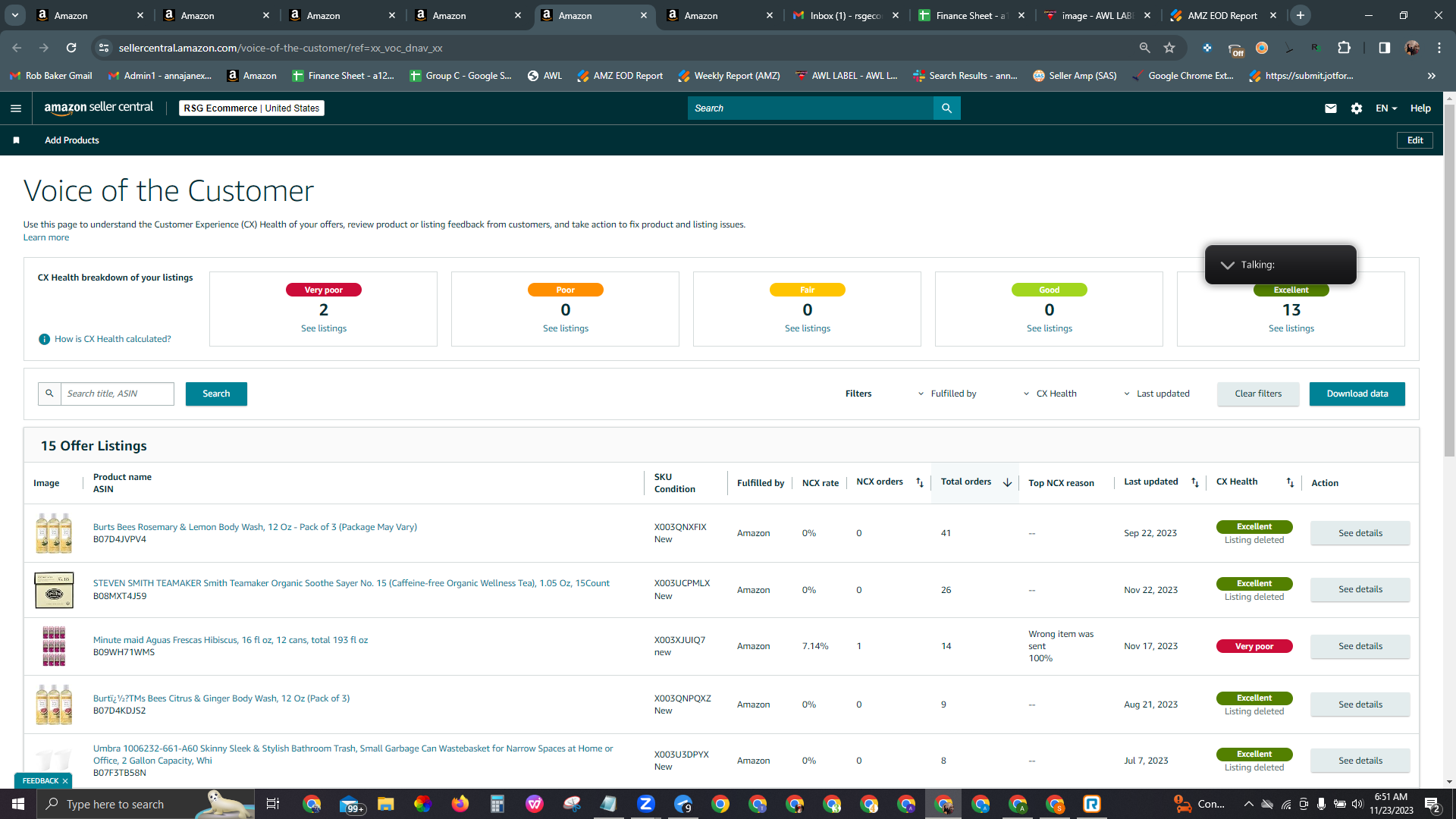Open the RSG Ecommerce account switcher
The width and height of the screenshot is (1456, 819).
point(252,108)
